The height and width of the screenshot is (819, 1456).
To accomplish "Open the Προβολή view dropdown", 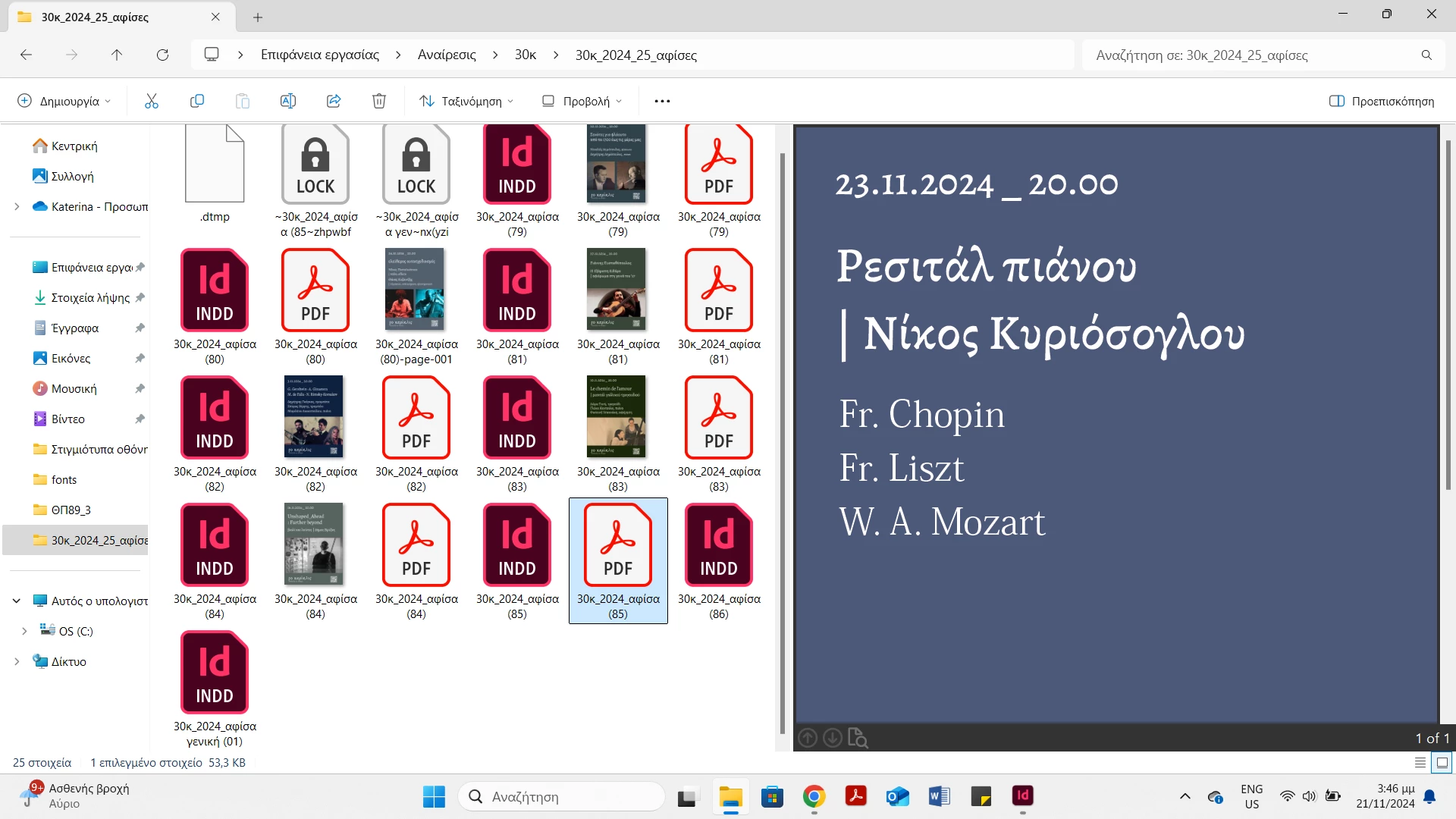I will (x=582, y=101).
